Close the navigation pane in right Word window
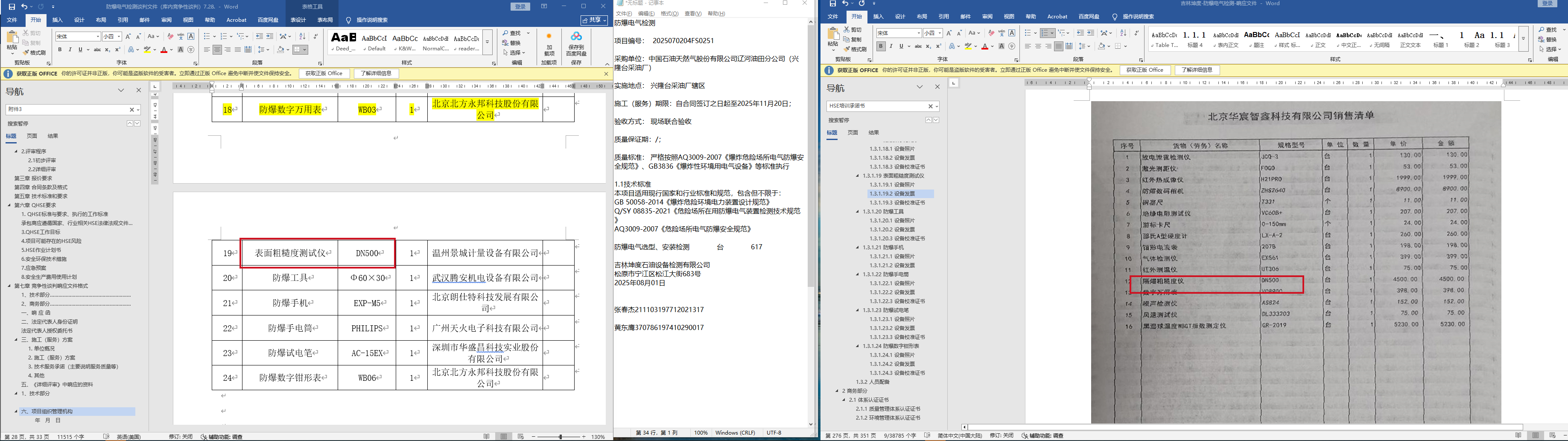This screenshot has width=1568, height=441. pyautogui.click(x=937, y=87)
